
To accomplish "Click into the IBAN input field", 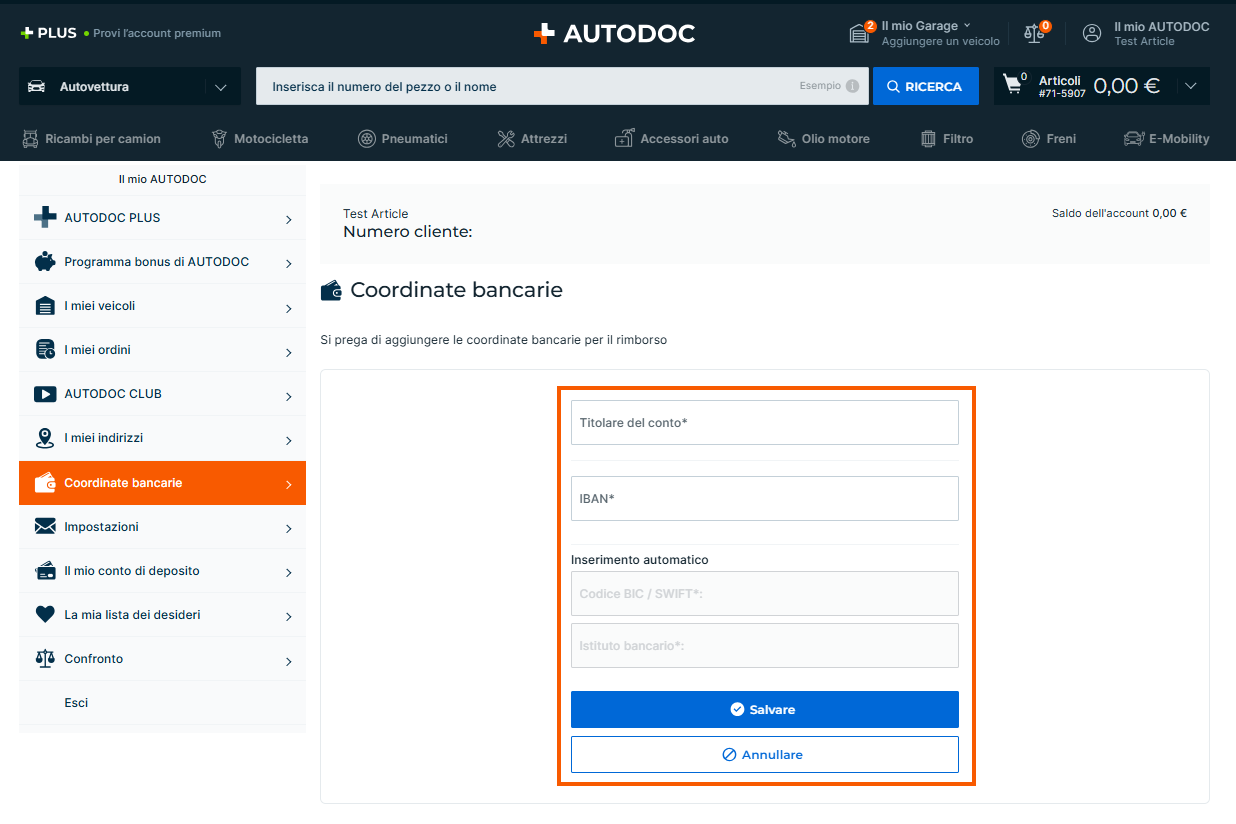I will [764, 498].
